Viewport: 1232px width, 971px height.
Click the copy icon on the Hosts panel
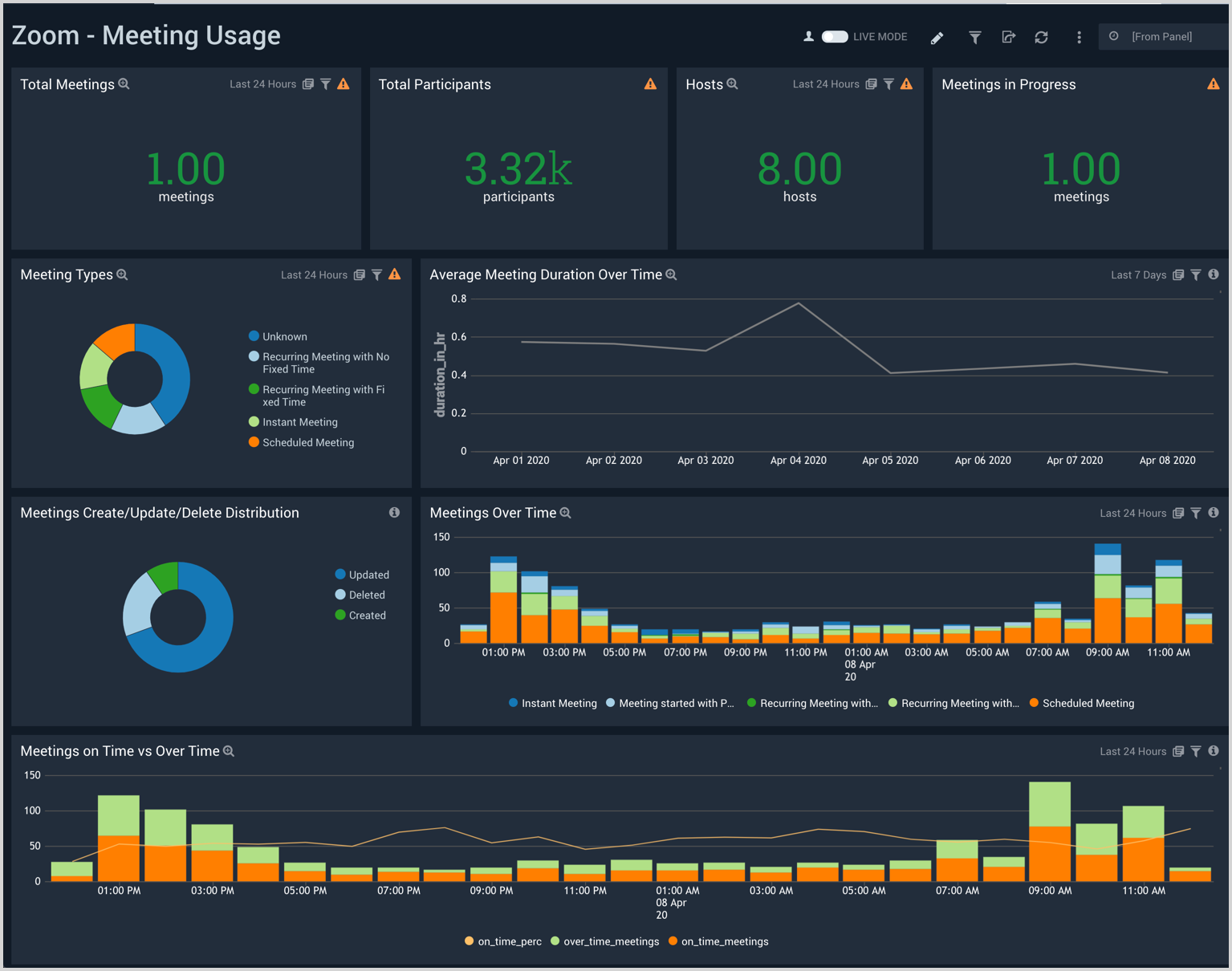pyautogui.click(x=871, y=83)
